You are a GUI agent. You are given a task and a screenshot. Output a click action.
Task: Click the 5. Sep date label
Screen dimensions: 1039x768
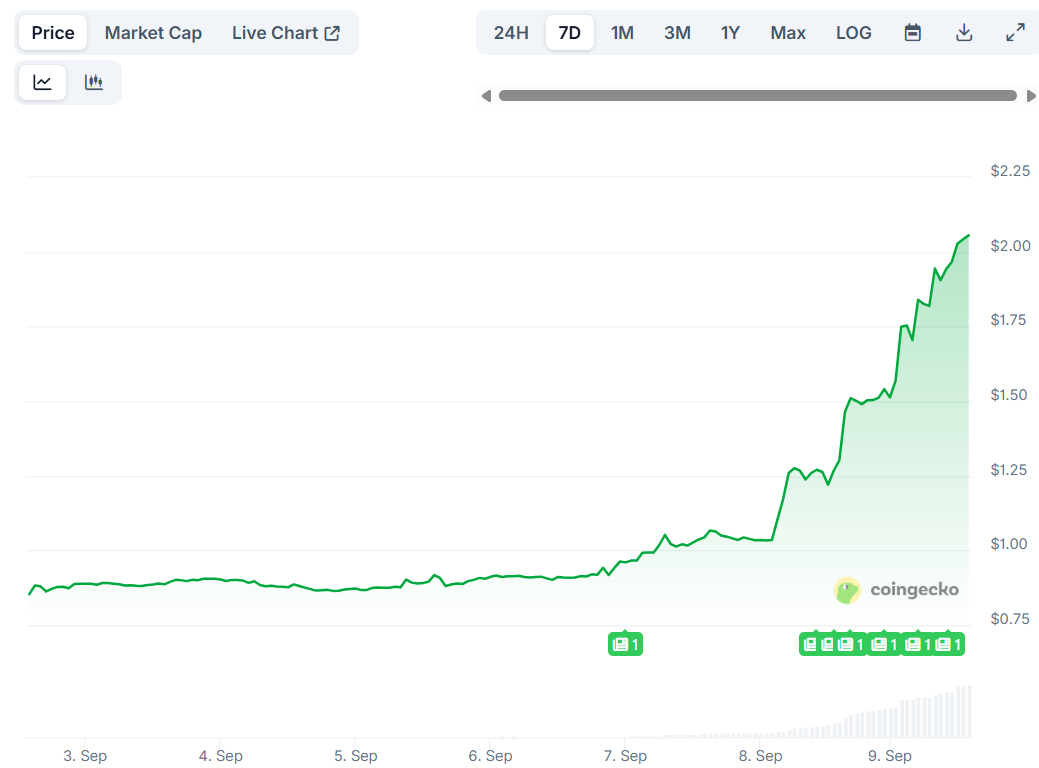(x=355, y=756)
